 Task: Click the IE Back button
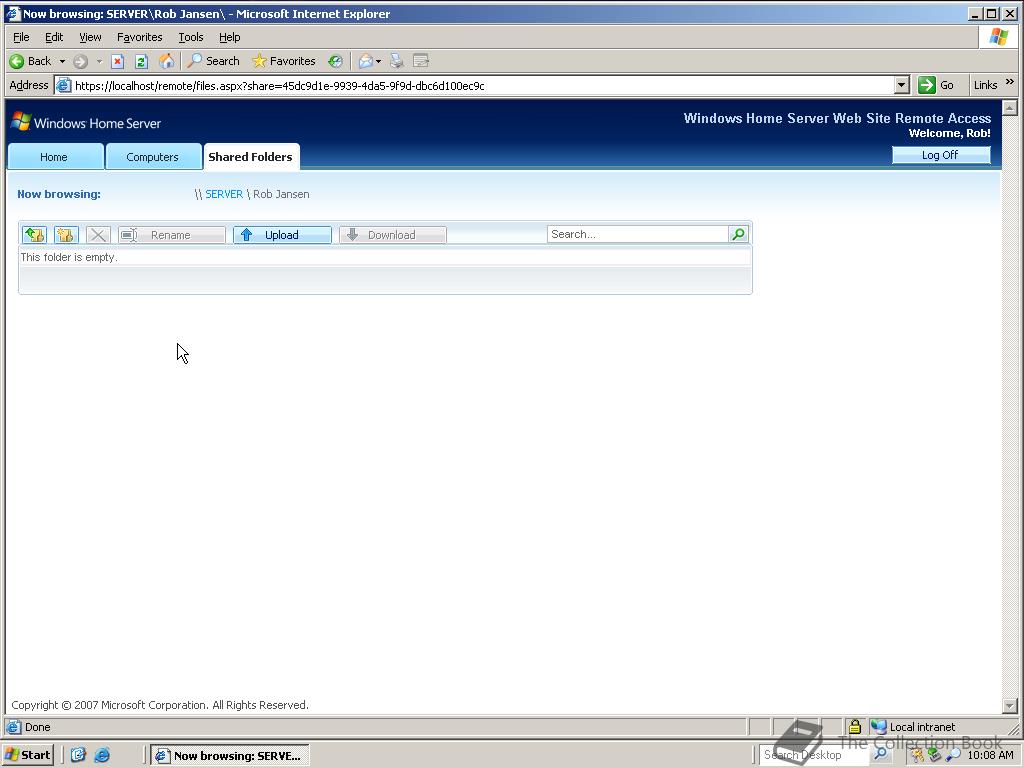pyautogui.click(x=30, y=61)
